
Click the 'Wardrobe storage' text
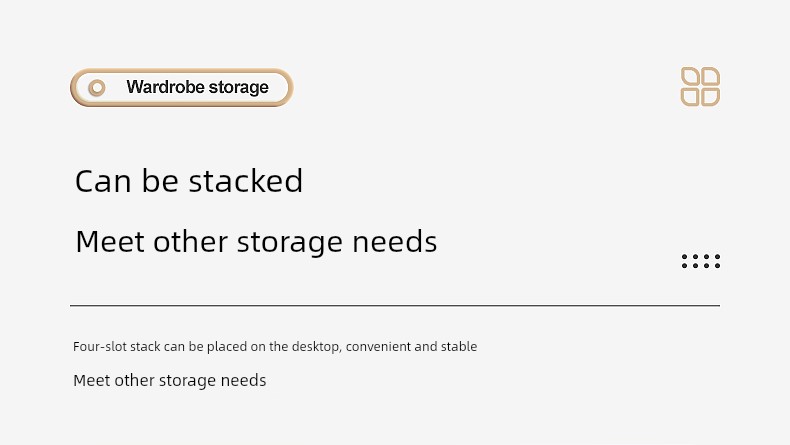[x=198, y=87]
